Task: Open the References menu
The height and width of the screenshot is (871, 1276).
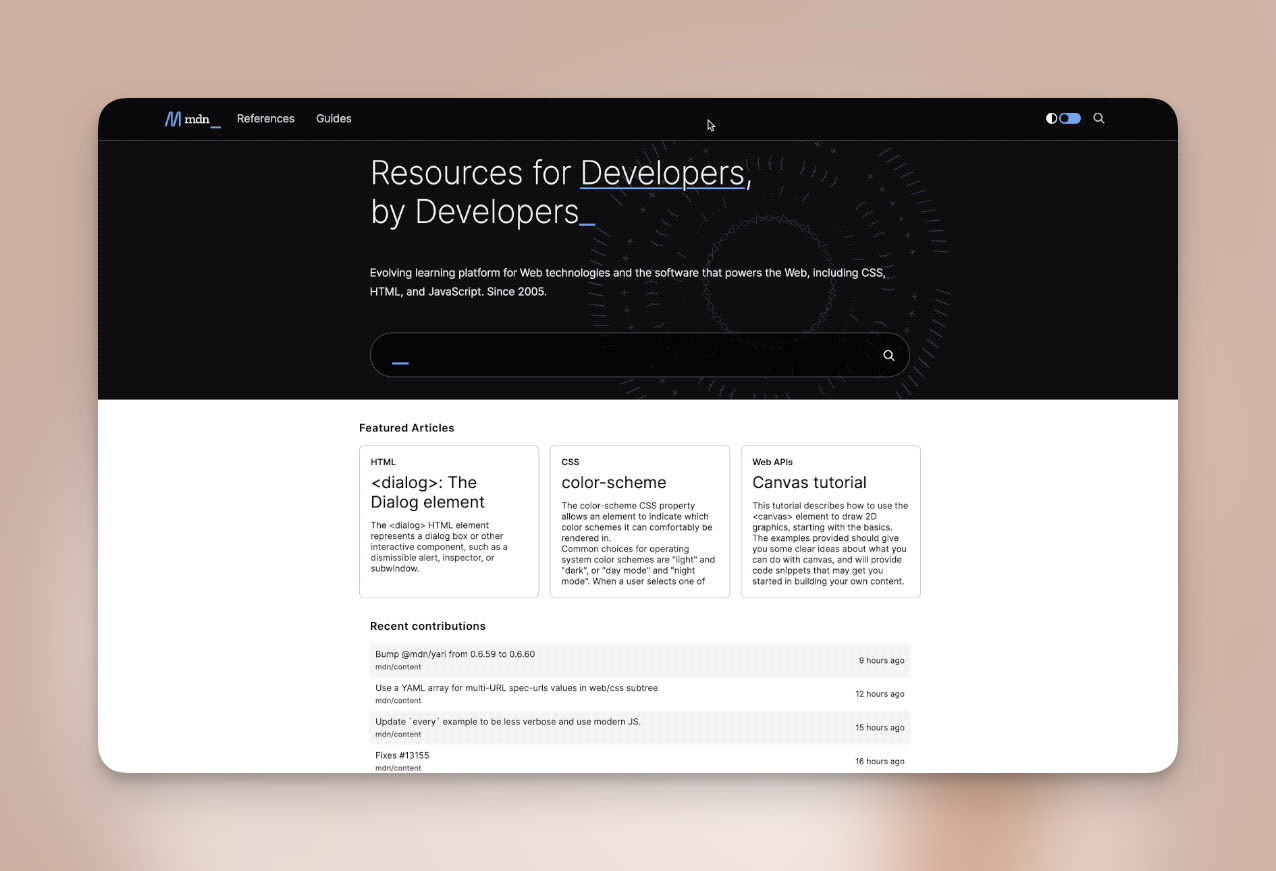Action: point(265,118)
